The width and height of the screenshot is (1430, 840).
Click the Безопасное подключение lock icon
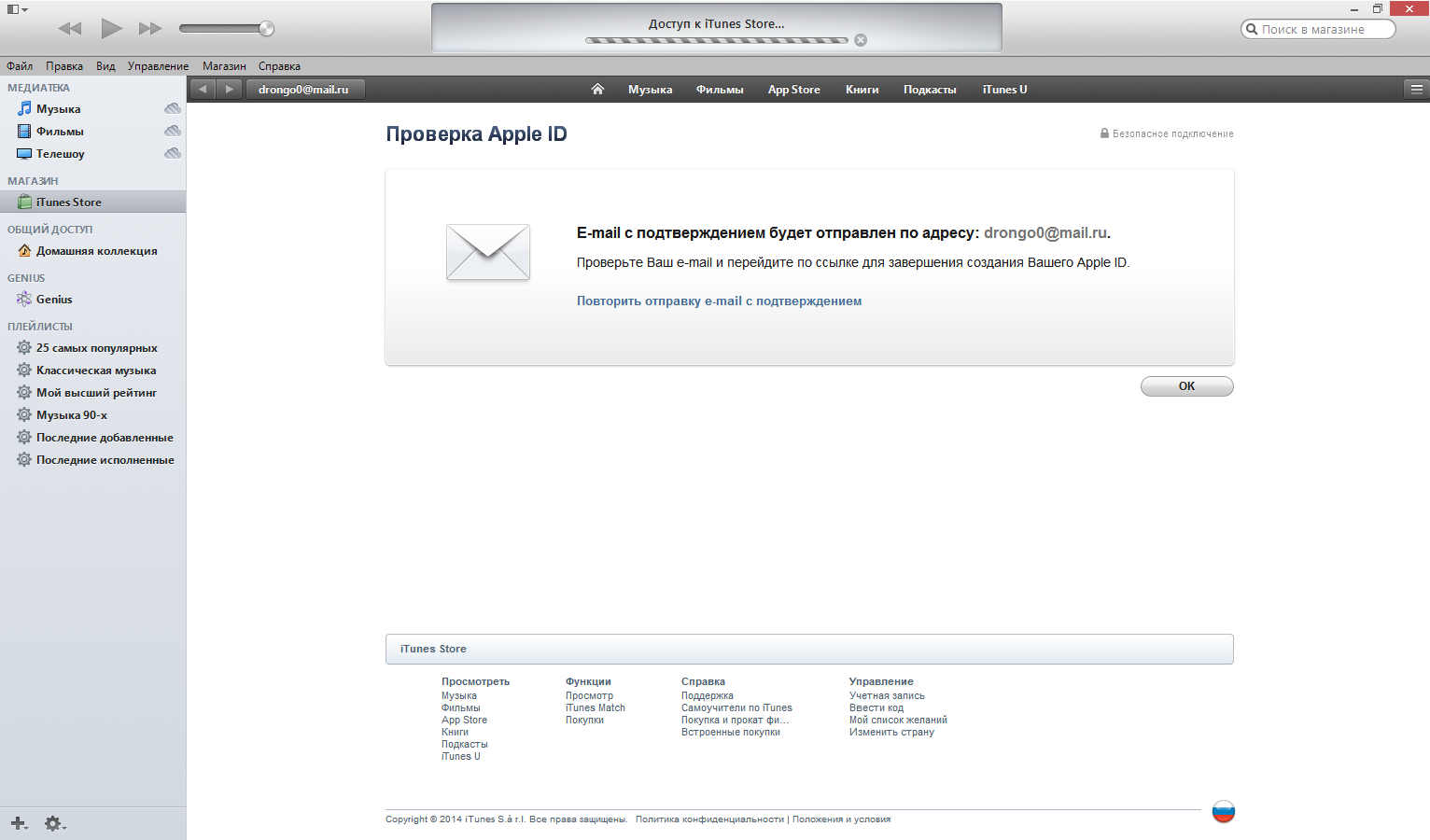pyautogui.click(x=1104, y=133)
